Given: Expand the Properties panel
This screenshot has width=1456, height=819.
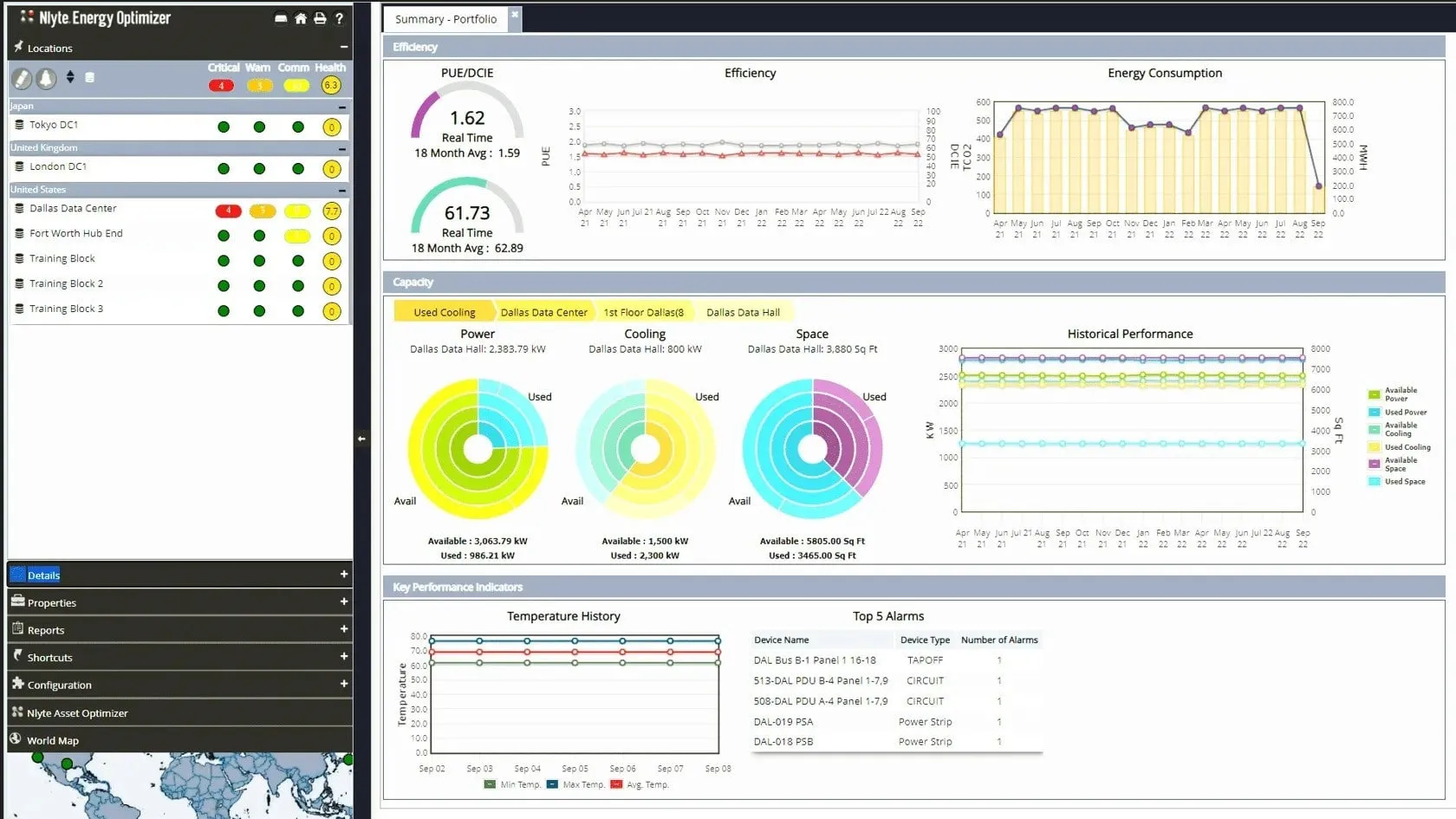Looking at the screenshot, I should (x=343, y=601).
